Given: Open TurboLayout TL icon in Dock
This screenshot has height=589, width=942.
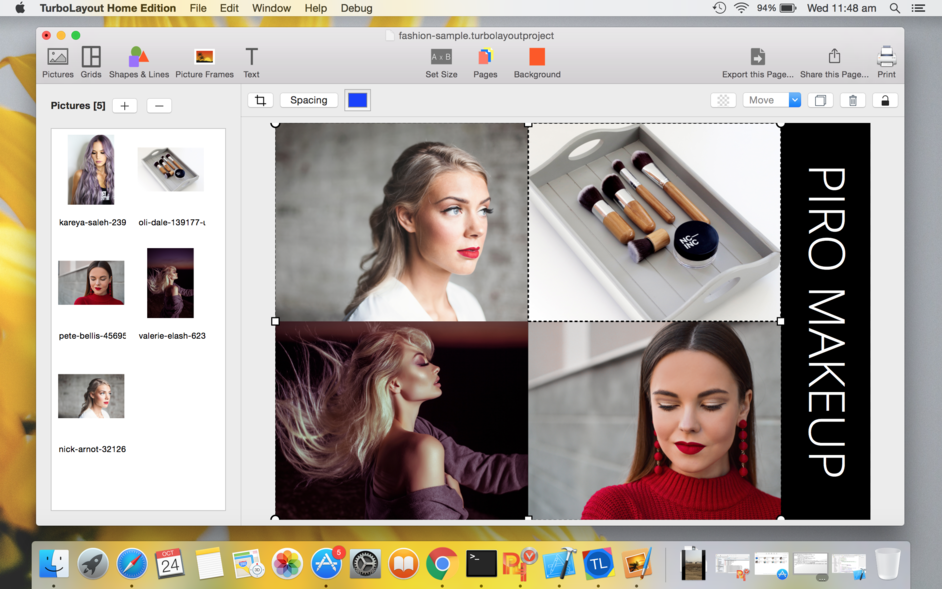Looking at the screenshot, I should point(598,564).
